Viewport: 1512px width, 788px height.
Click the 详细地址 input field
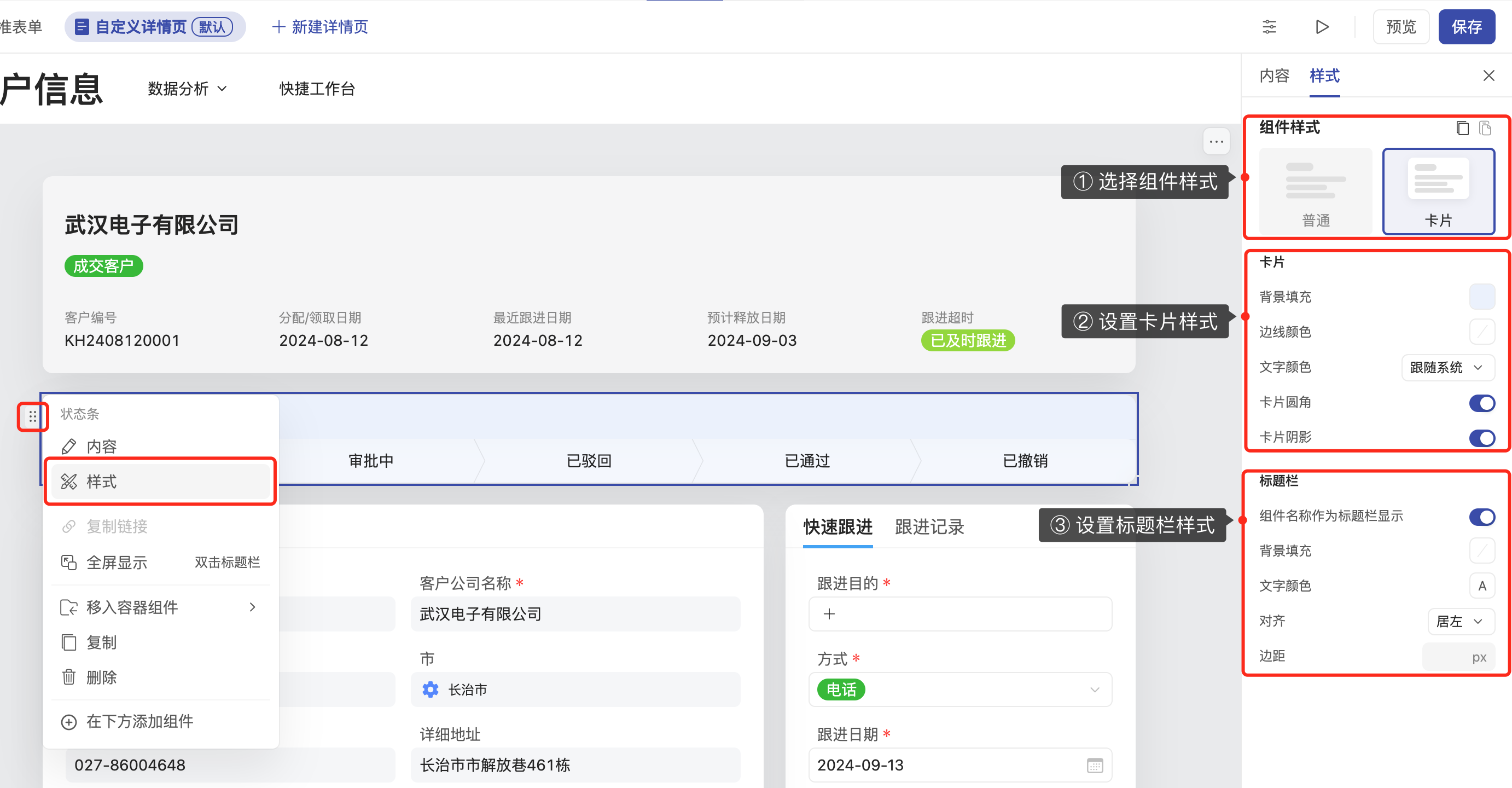(x=575, y=765)
